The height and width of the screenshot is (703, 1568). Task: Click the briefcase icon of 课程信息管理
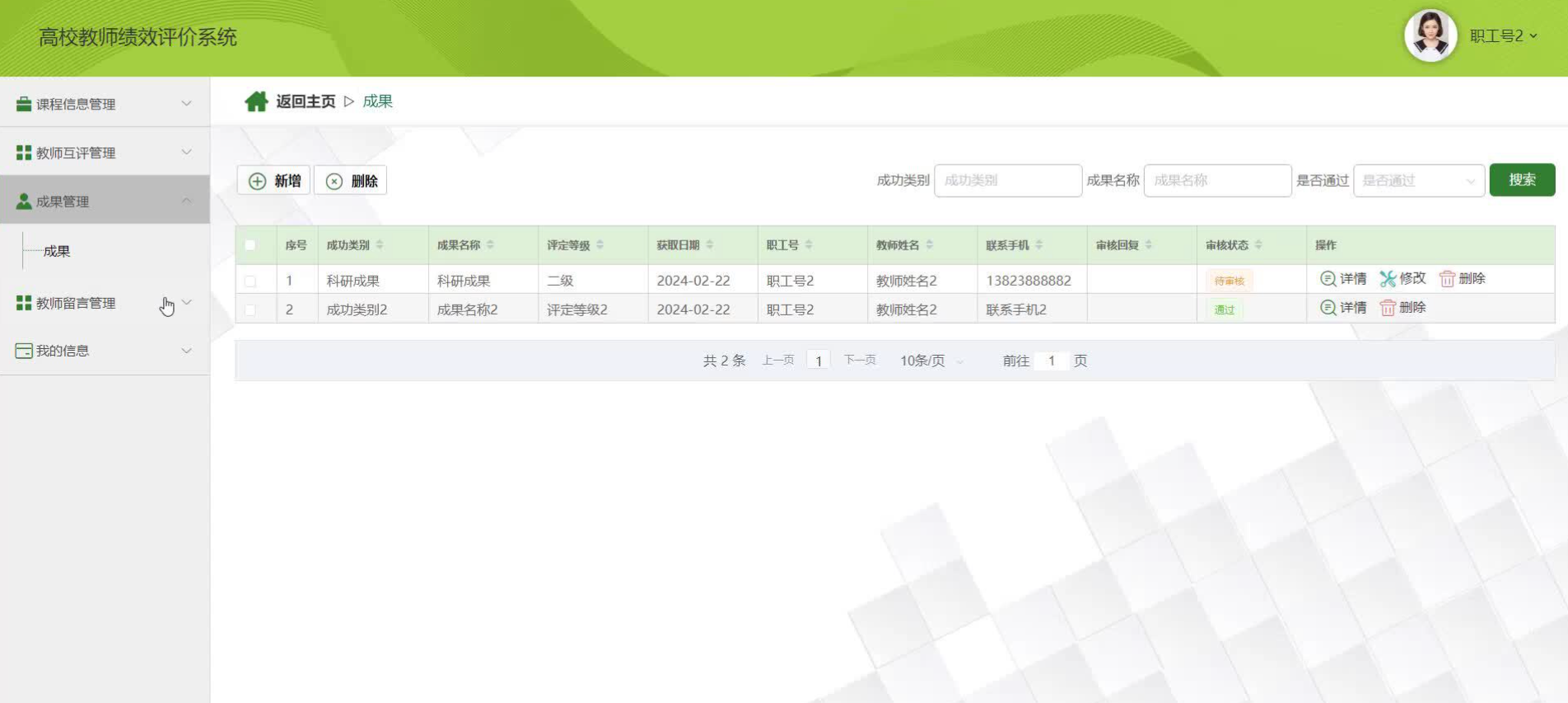click(x=24, y=104)
